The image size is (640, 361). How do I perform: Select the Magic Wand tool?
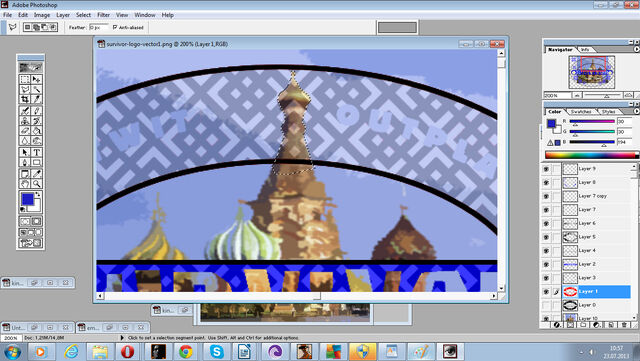36,89
